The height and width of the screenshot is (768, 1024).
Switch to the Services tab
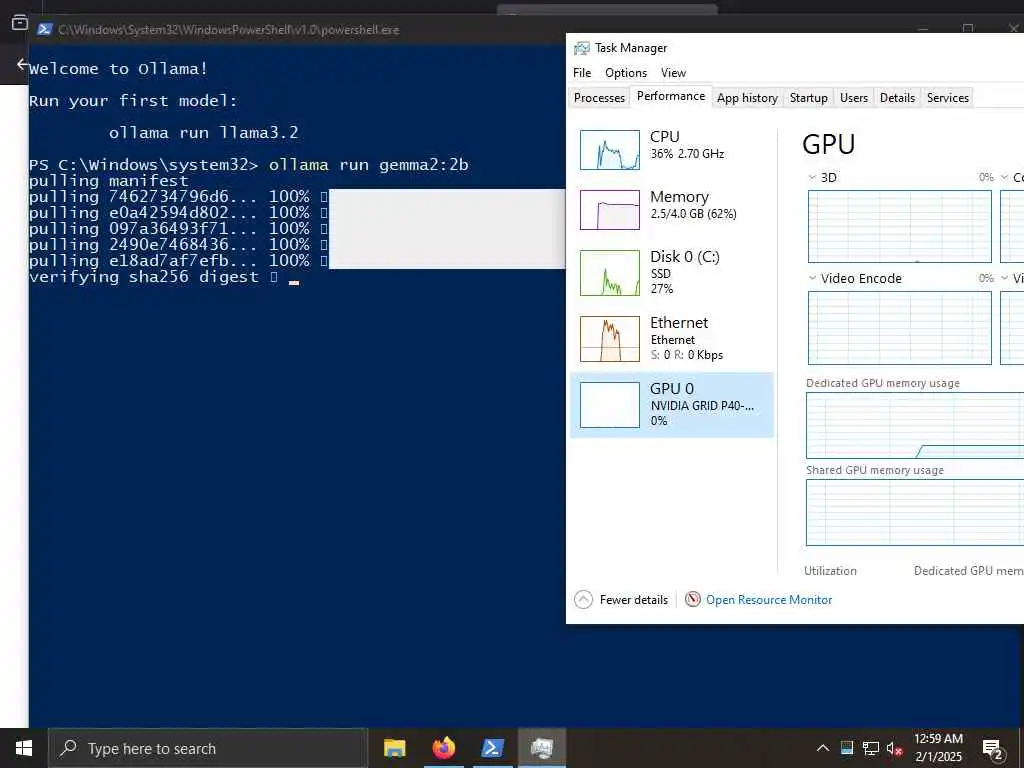(x=948, y=97)
